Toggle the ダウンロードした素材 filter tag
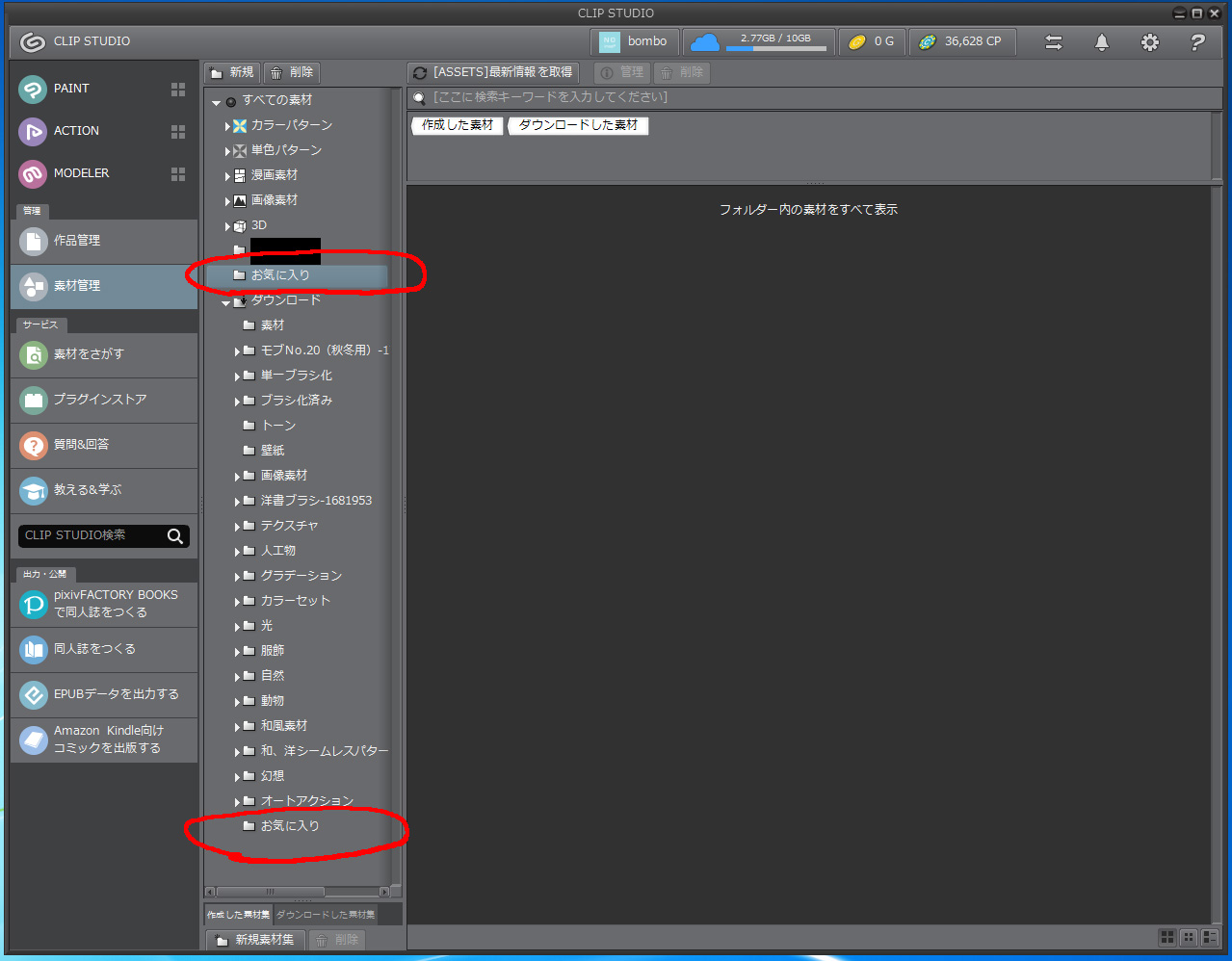This screenshot has height=961, width=1232. (x=578, y=125)
